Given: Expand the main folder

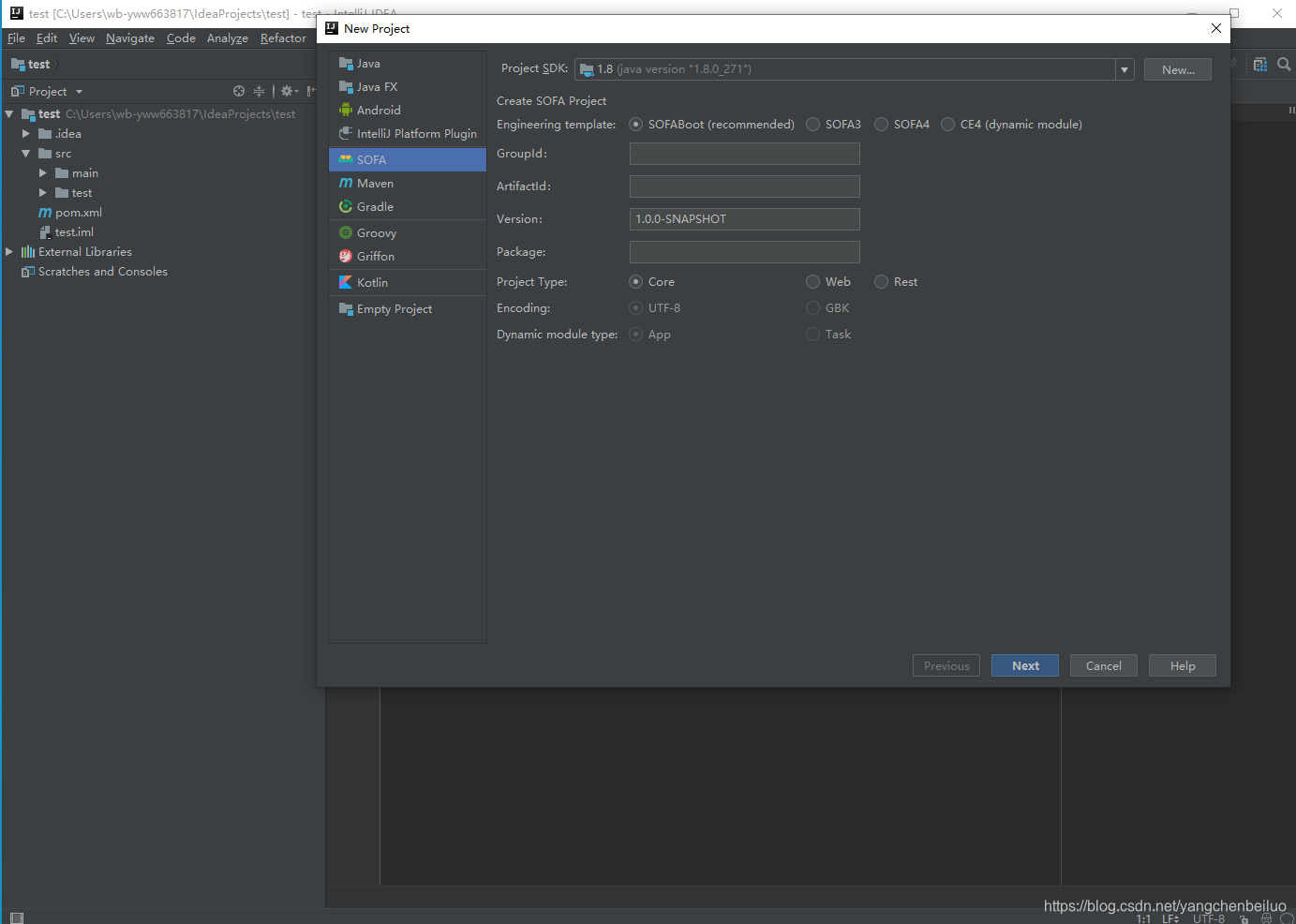Looking at the screenshot, I should [43, 173].
